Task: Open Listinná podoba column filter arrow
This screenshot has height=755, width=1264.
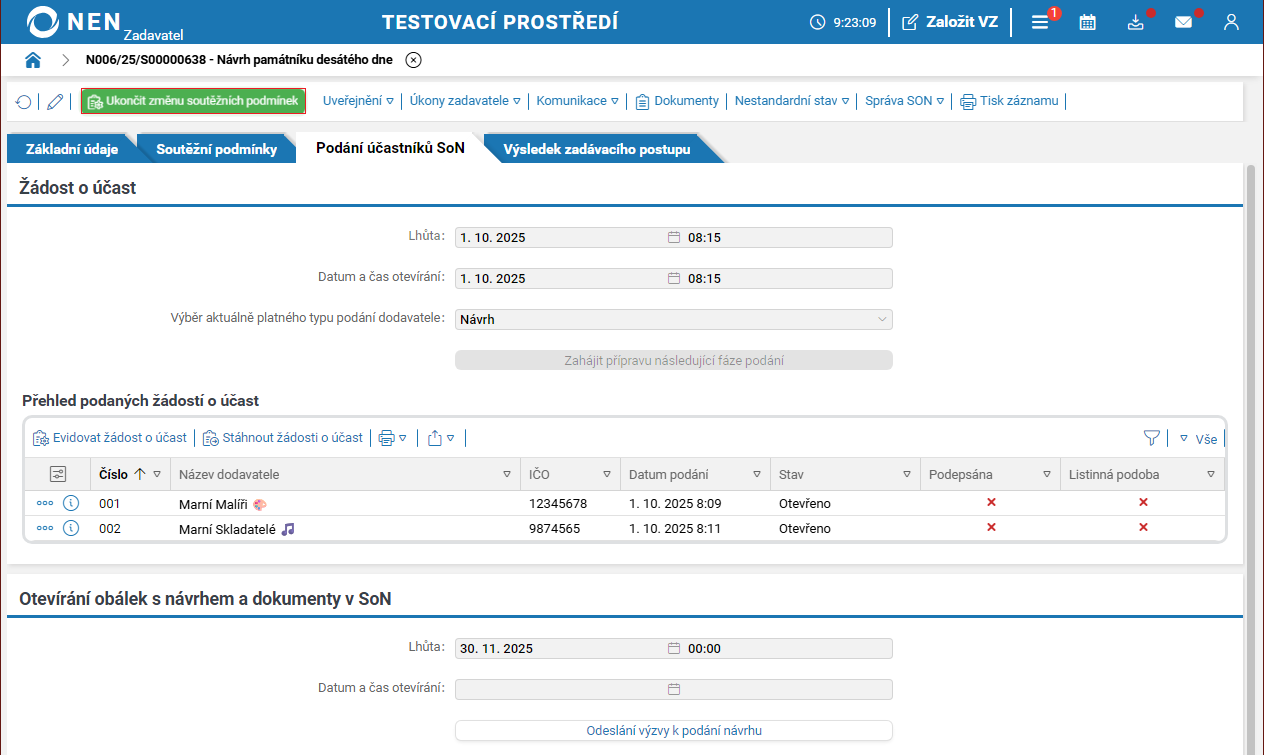Action: click(x=1210, y=474)
